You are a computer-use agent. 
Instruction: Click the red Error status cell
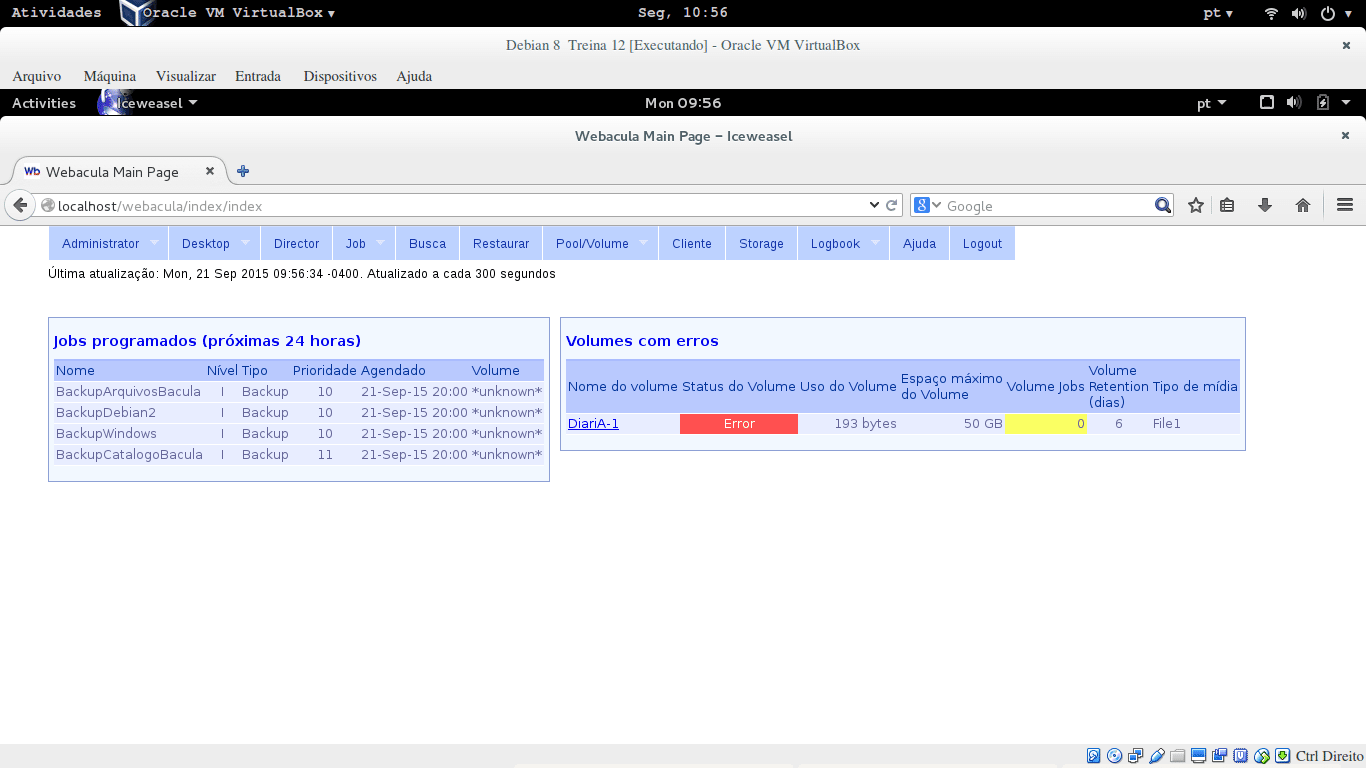point(739,423)
